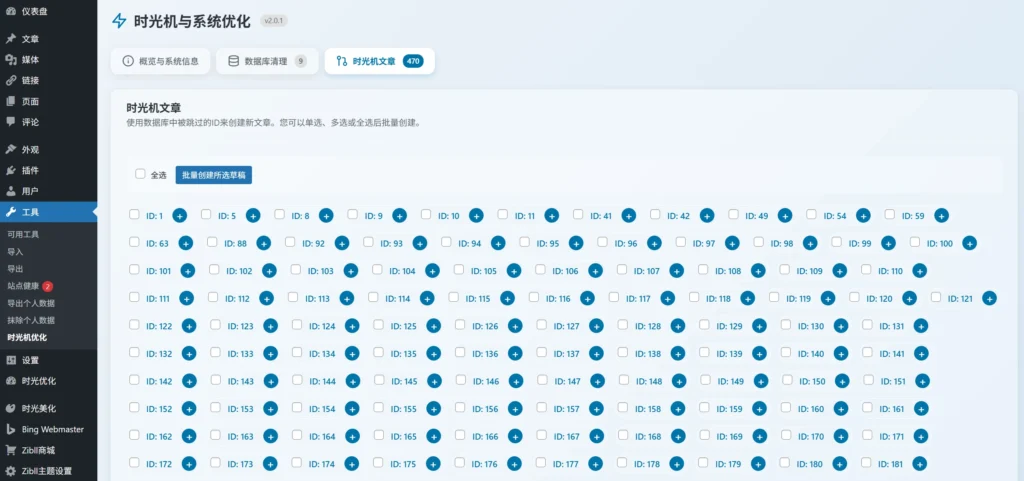Click the lightning bolt logo in the header
1024x481 pixels.
point(120,20)
